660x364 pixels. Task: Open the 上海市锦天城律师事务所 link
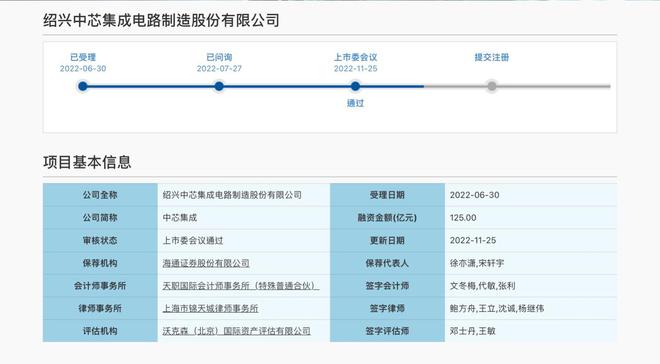(x=210, y=308)
